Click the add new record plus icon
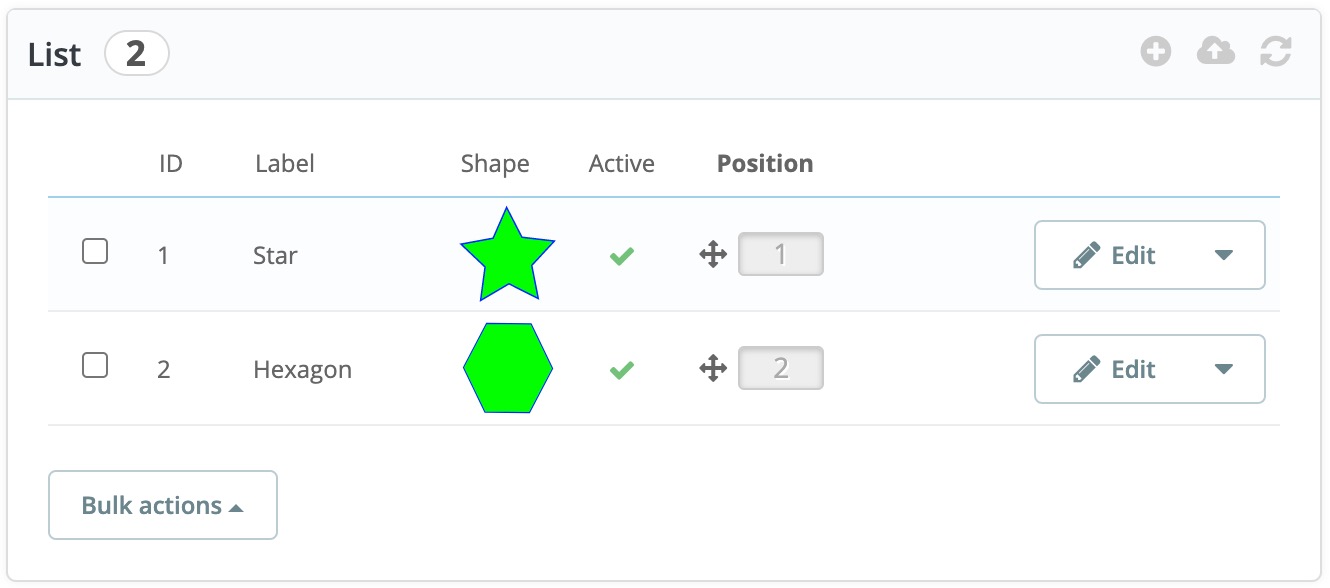This screenshot has height=588, width=1330. point(1156,52)
